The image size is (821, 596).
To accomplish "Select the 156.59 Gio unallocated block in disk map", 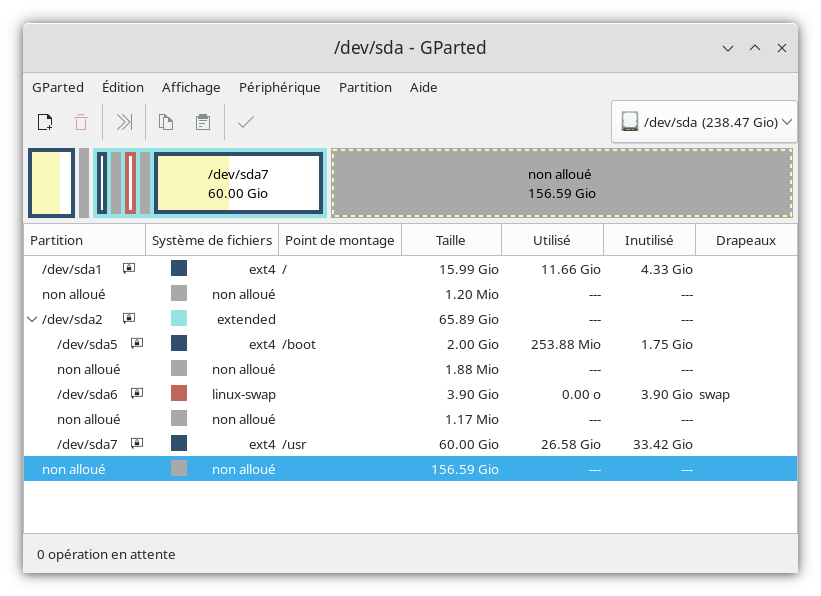I will (562, 183).
